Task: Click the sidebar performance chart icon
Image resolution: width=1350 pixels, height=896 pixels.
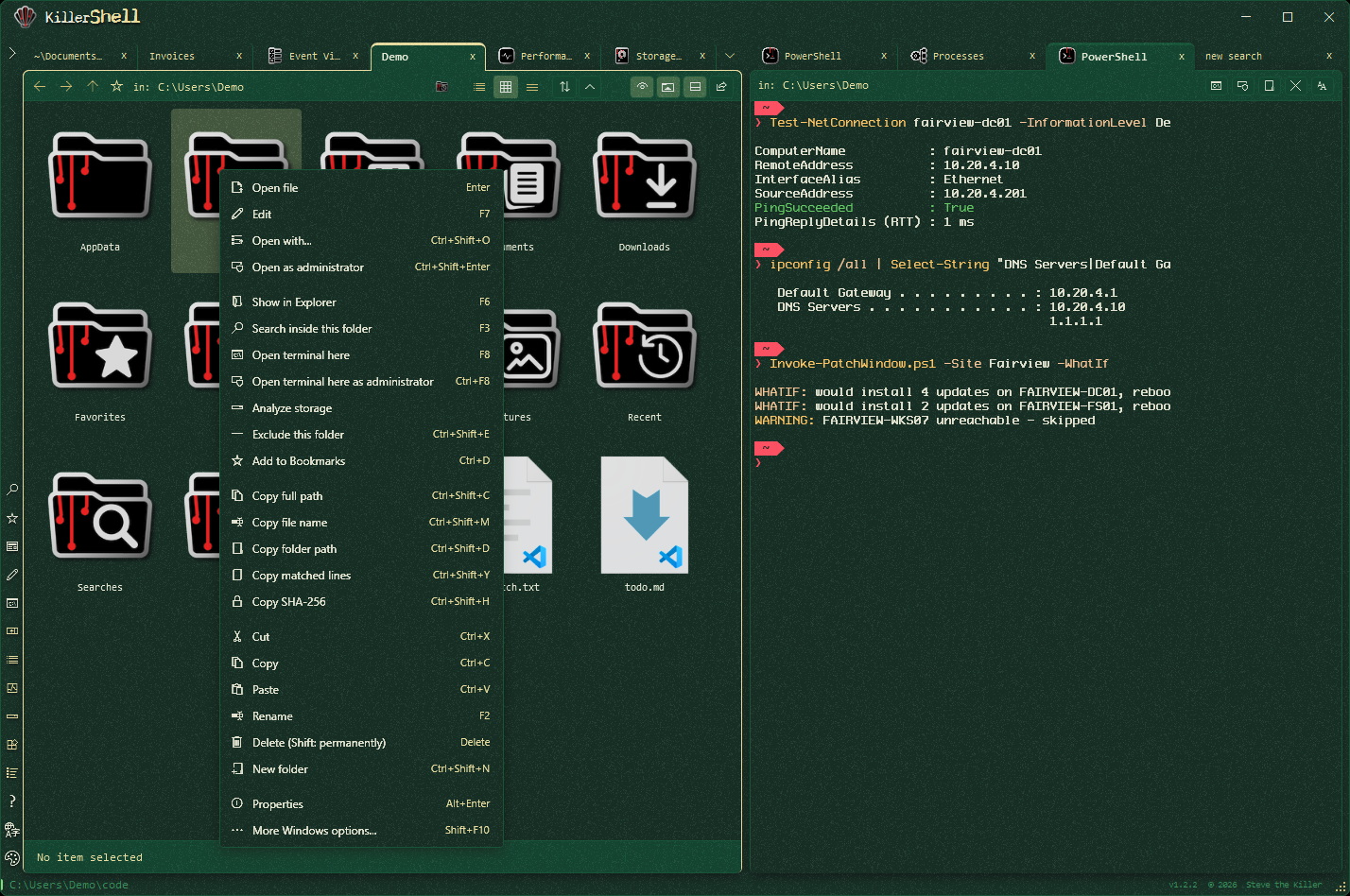Action: pos(12,688)
